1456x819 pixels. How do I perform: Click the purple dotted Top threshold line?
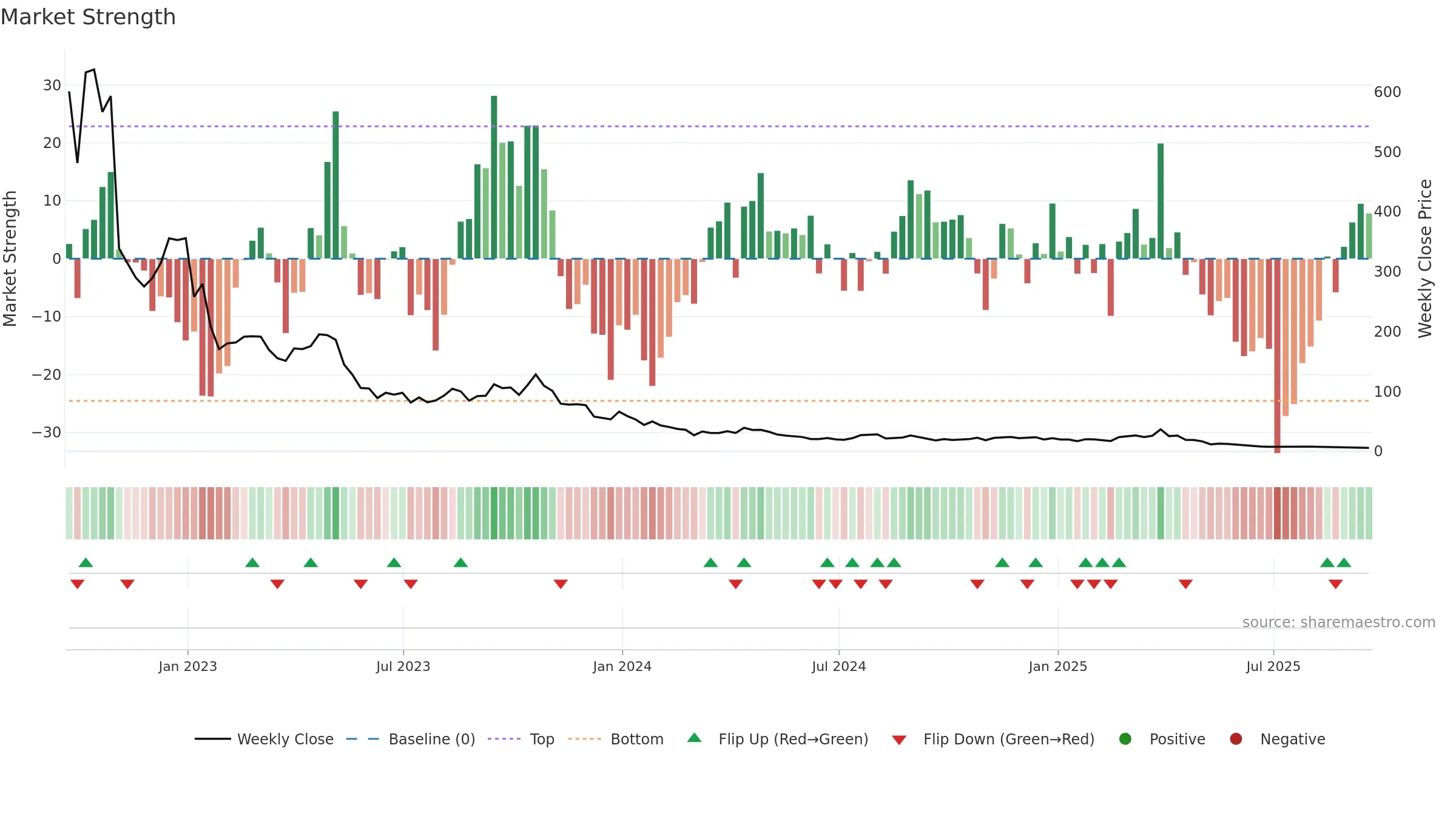(x=719, y=126)
